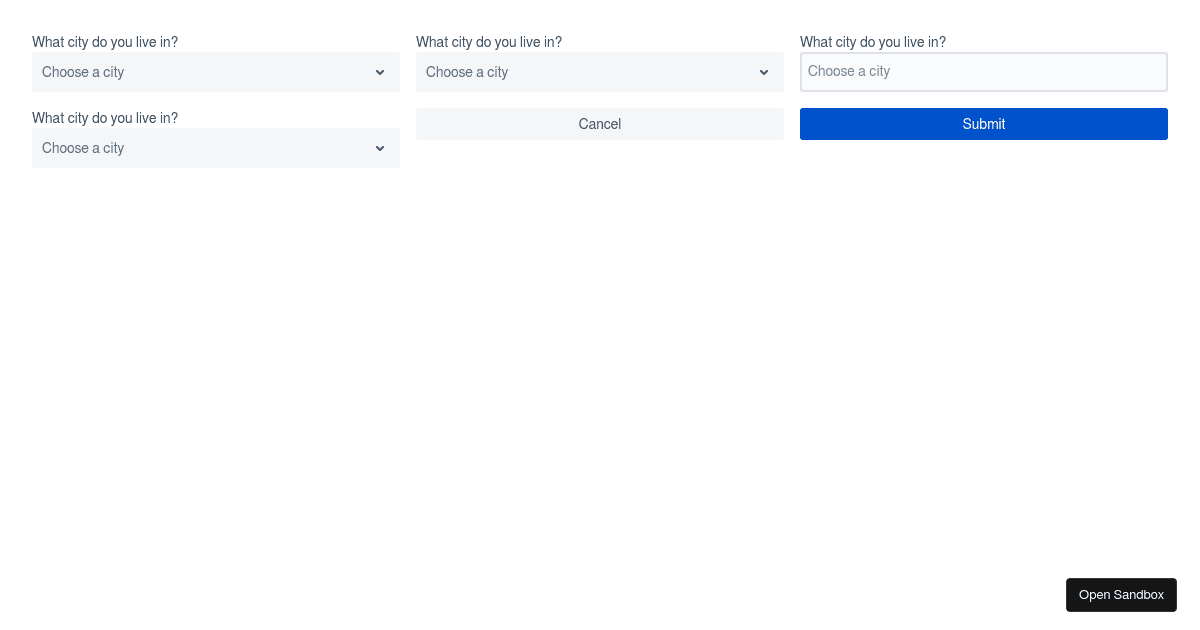The image size is (1200, 630).
Task: Click the Submit button's blue area
Action: (x=984, y=124)
